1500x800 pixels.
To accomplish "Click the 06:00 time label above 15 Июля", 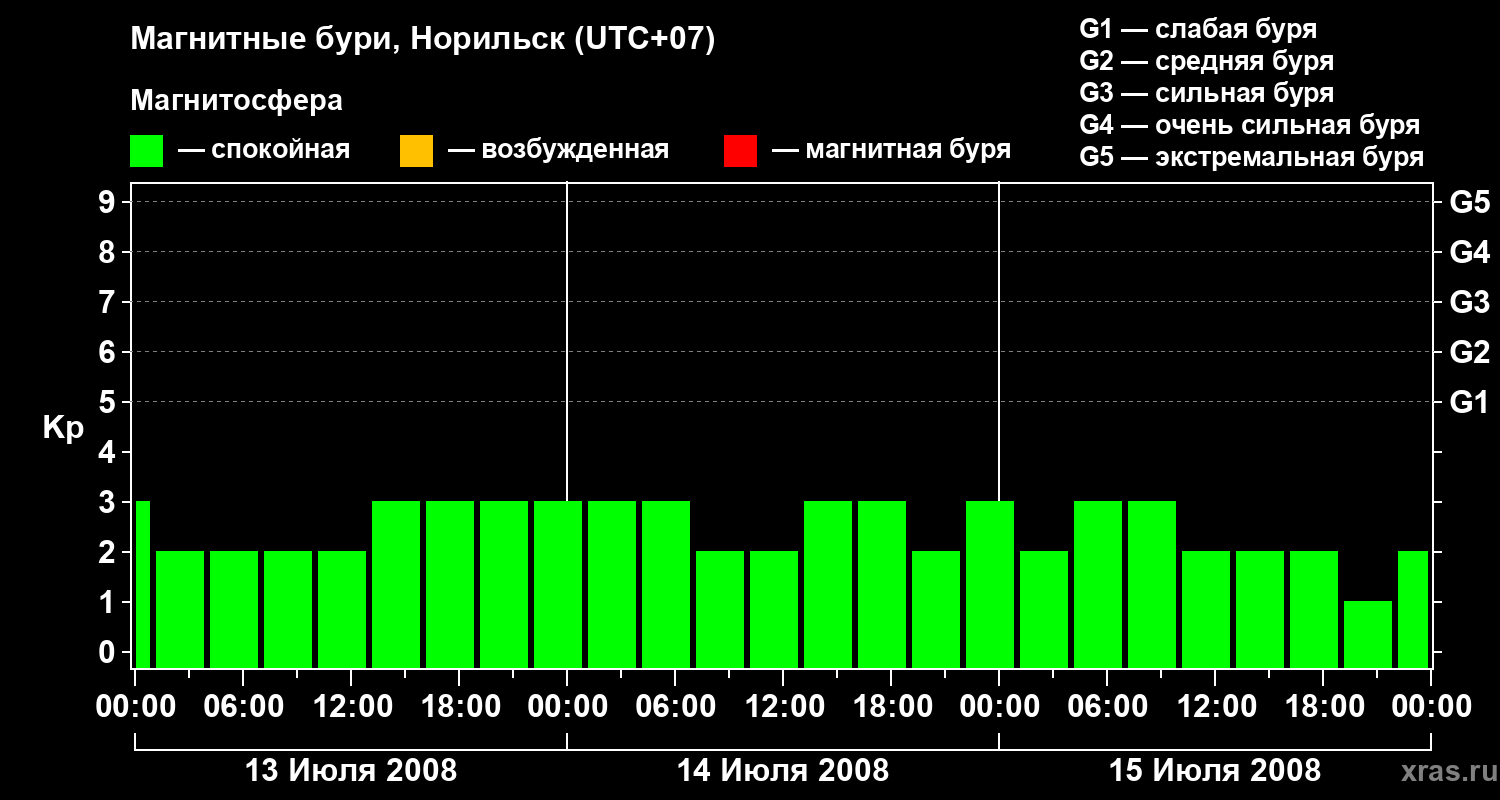I will pos(1107,707).
